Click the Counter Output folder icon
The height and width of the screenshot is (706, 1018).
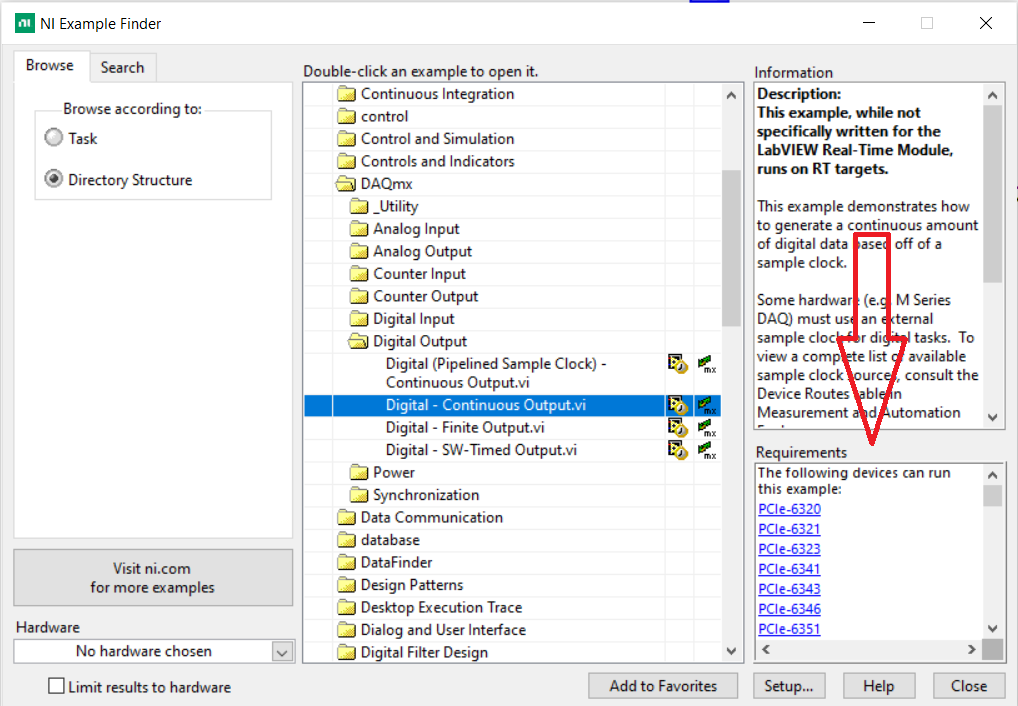(x=359, y=297)
